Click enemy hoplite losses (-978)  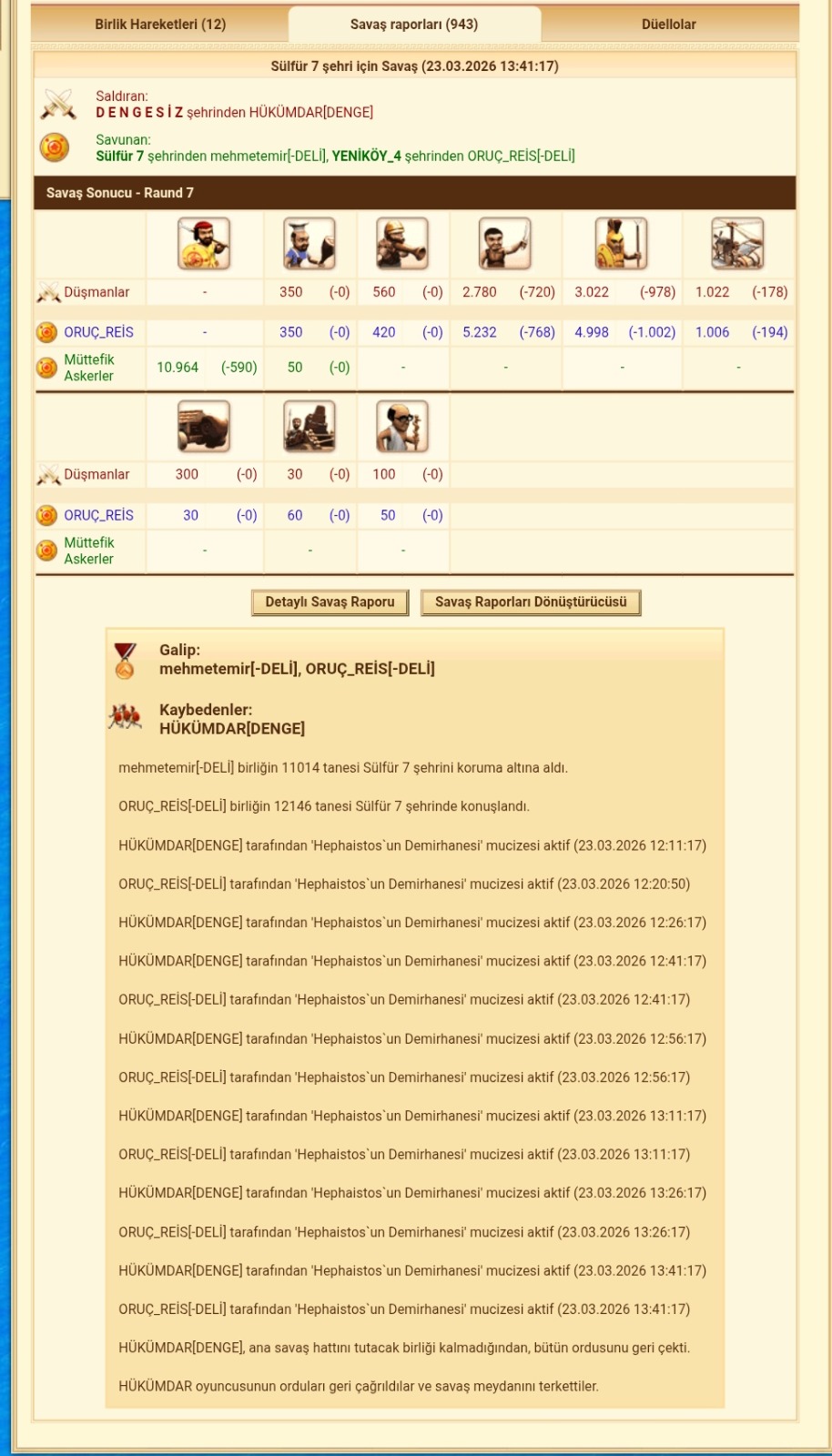click(x=657, y=292)
